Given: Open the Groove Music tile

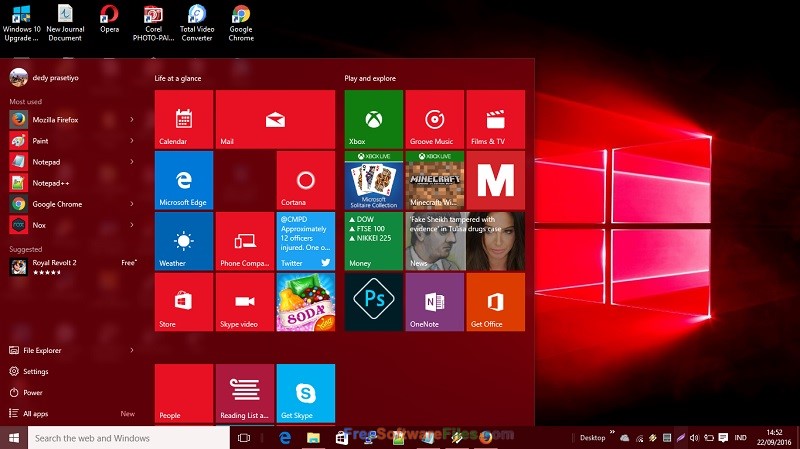Looking at the screenshot, I should [435, 119].
